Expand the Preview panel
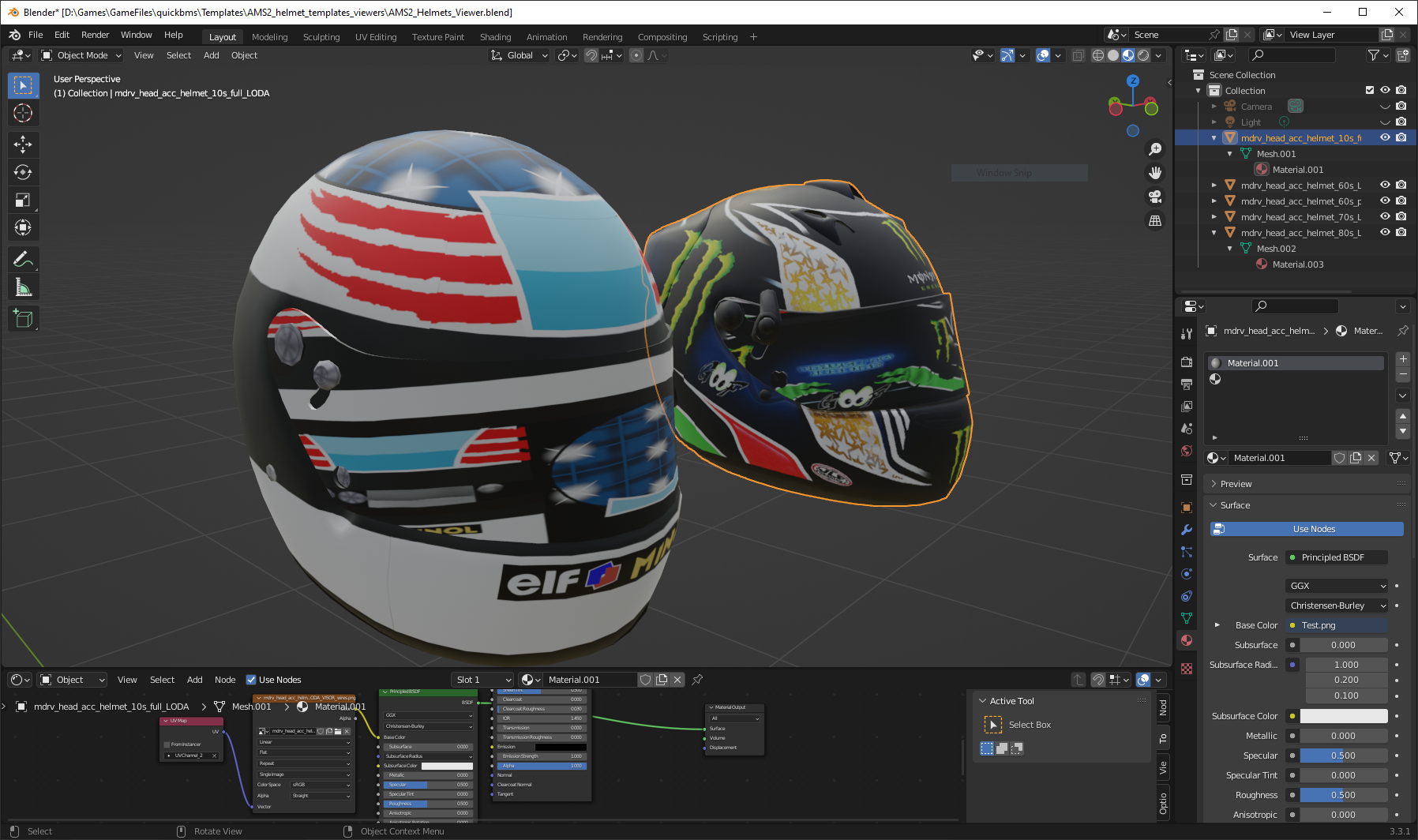Viewport: 1418px width, 840px height. (x=1236, y=484)
